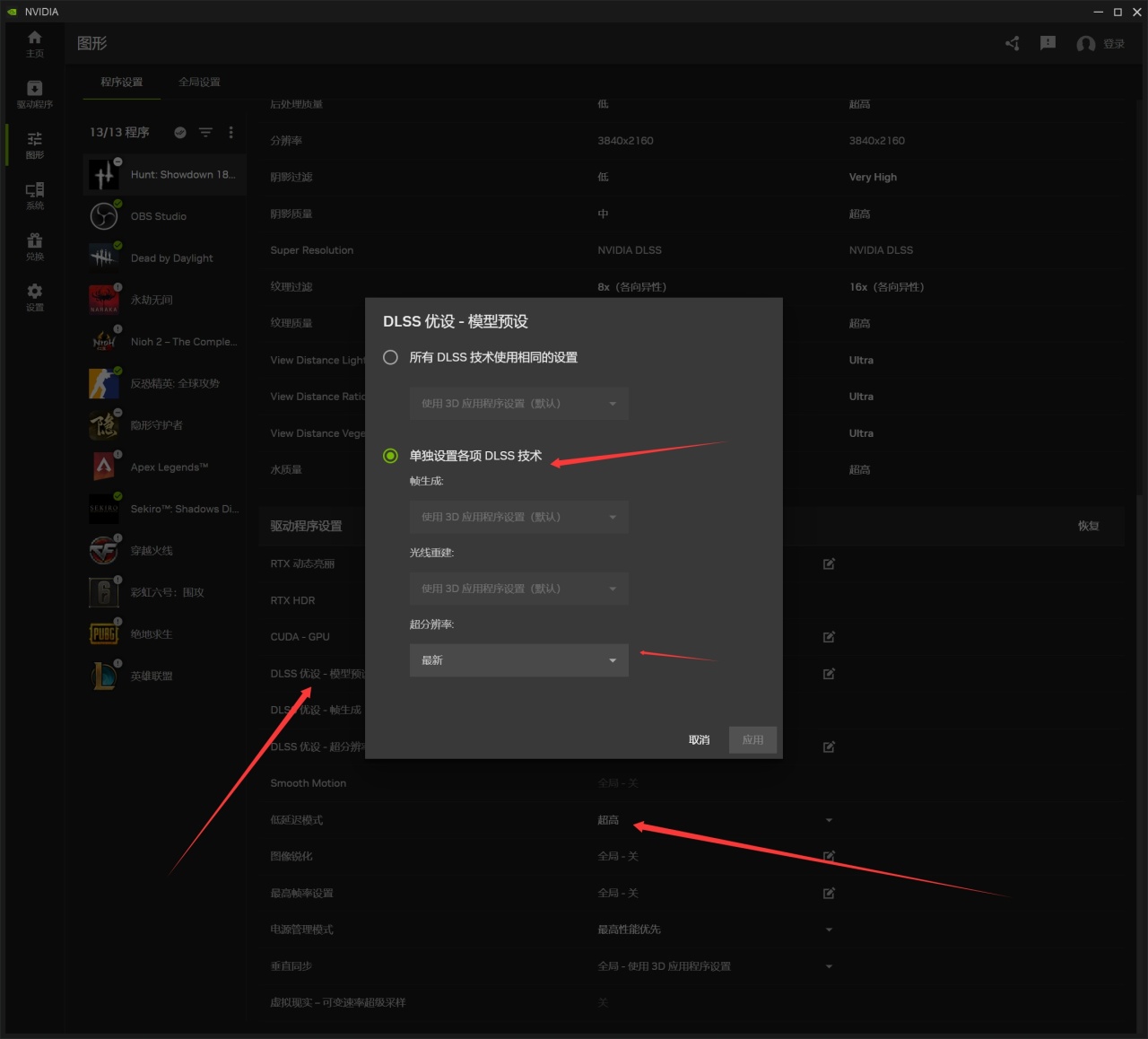Viewport: 1148px width, 1039px height.
Task: Click the Super Resolution setting label
Action: (312, 250)
